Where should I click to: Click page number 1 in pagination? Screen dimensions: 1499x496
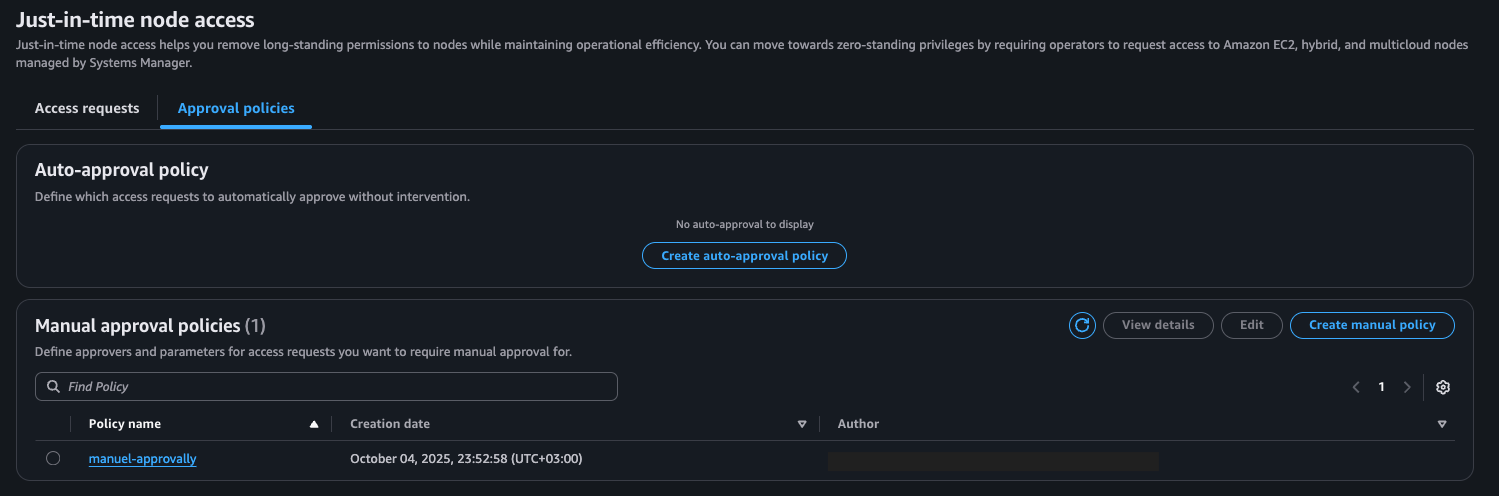[x=1381, y=387]
